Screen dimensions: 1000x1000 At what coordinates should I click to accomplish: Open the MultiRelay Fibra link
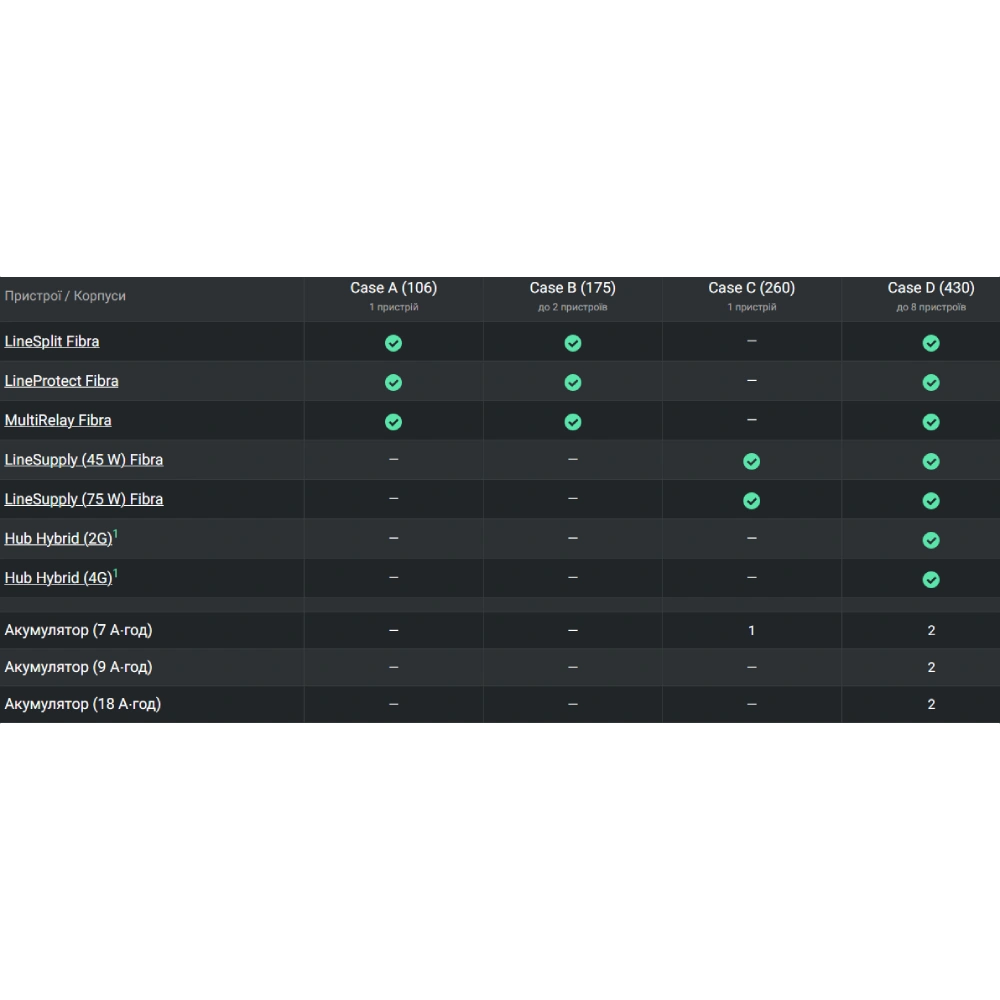(58, 421)
